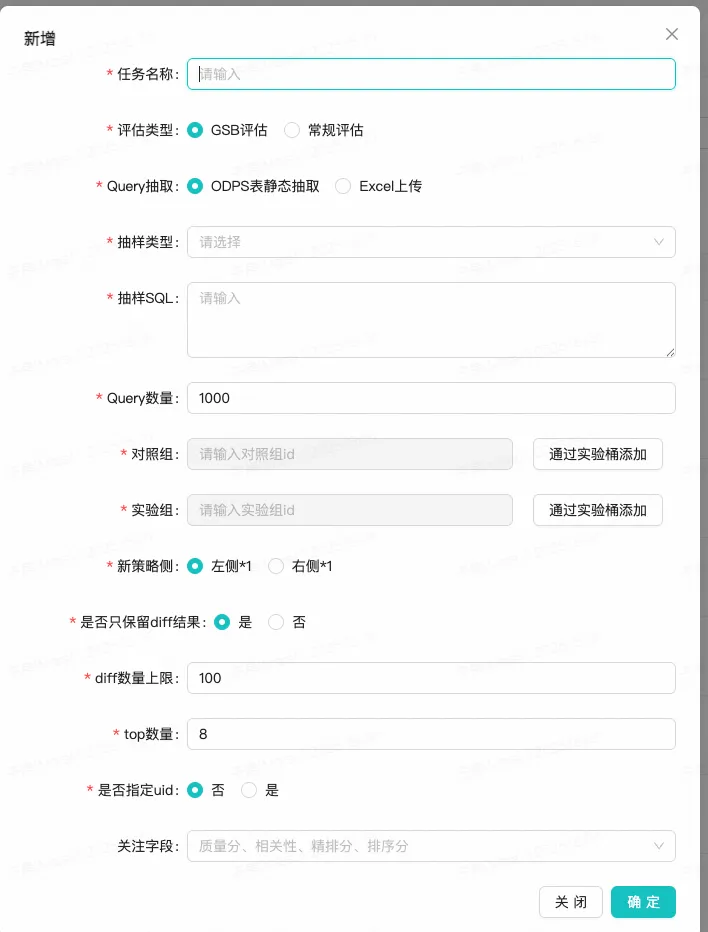Viewport: 708px width, 932px height.
Task: Expand the 抽样类型 dropdown arrow
Action: click(x=659, y=242)
